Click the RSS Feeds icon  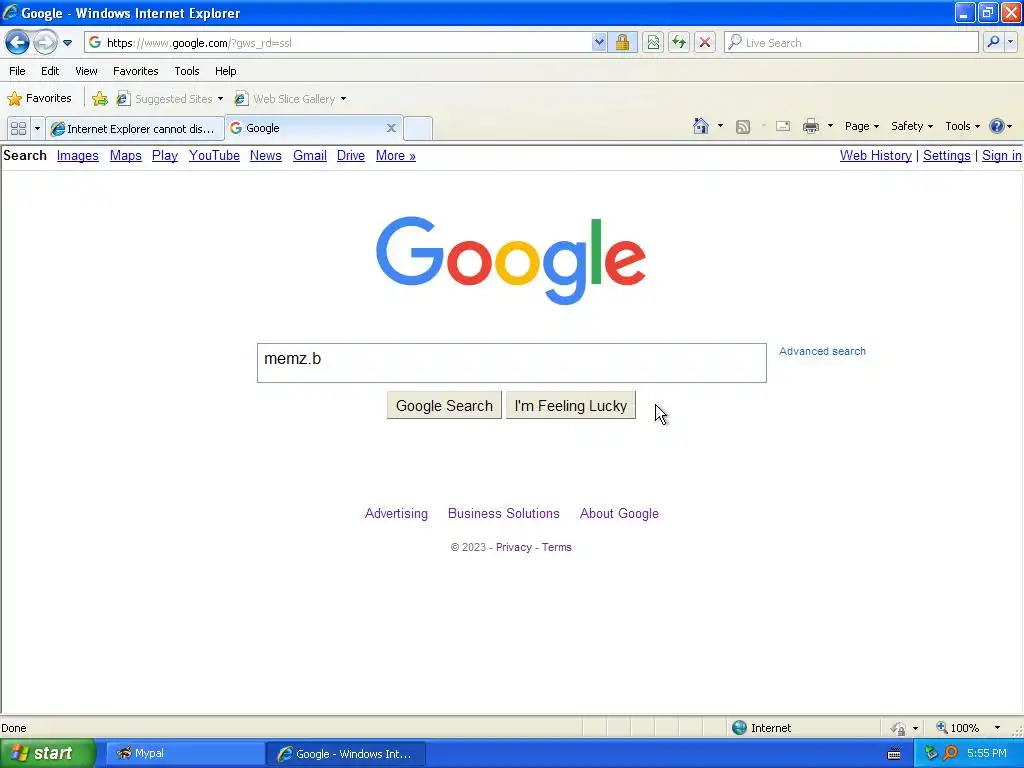pyautogui.click(x=743, y=127)
